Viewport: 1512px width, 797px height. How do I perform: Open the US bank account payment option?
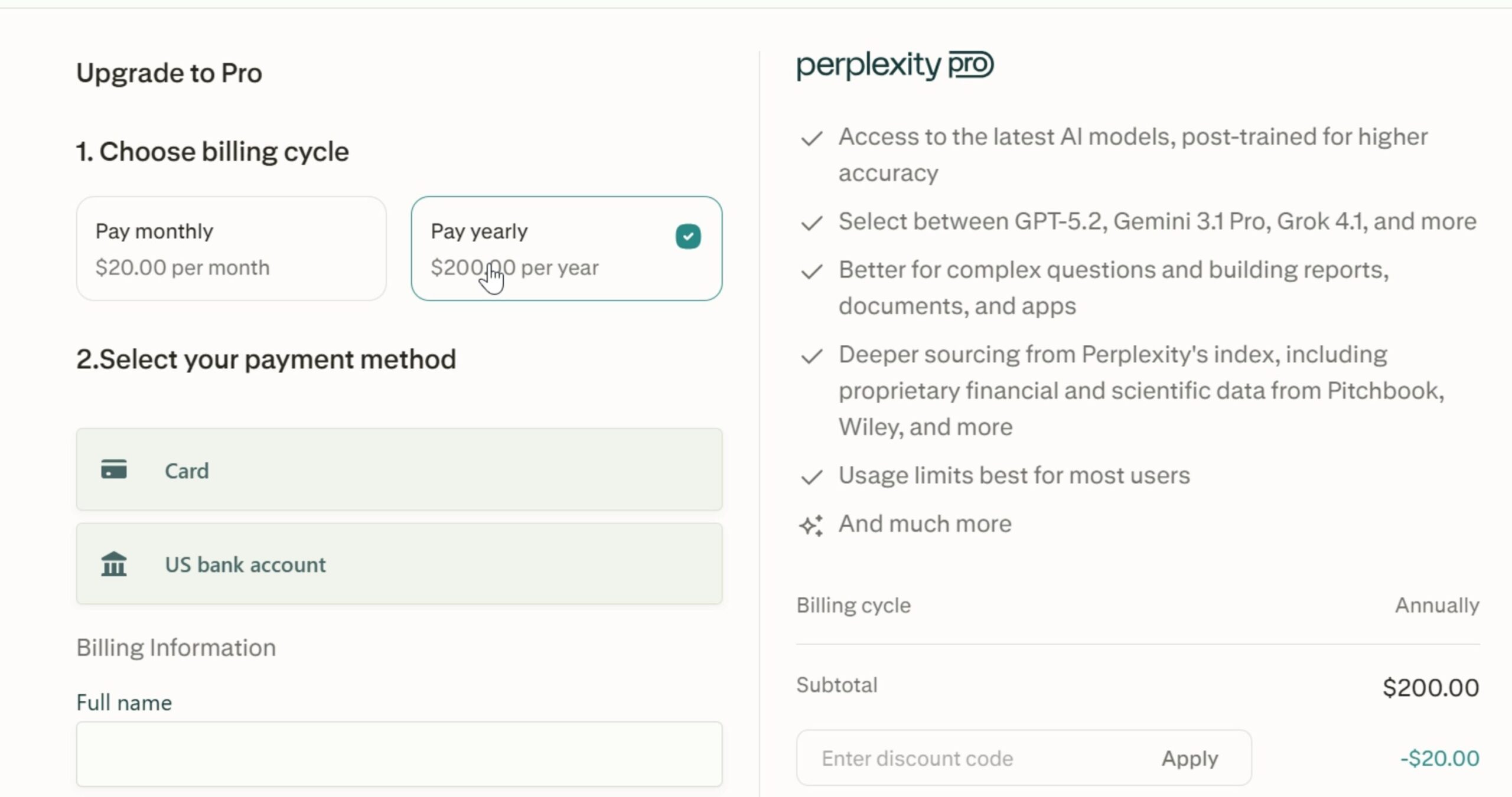[x=399, y=564]
